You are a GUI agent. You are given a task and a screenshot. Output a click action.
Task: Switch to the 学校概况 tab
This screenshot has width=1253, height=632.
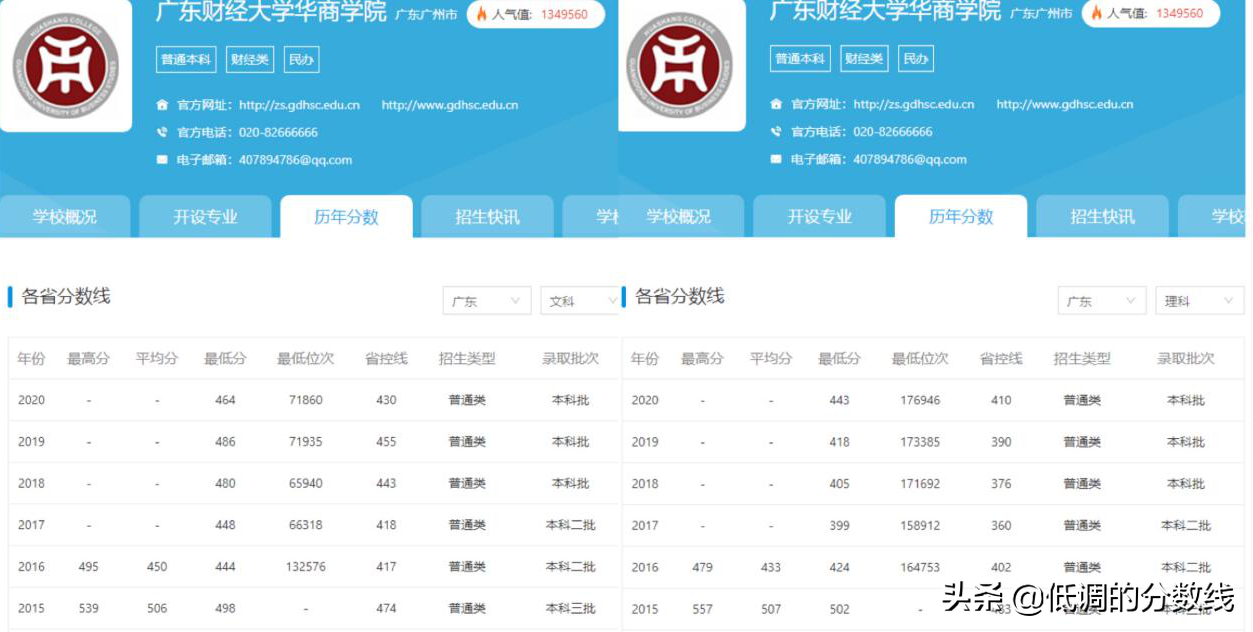(65, 216)
